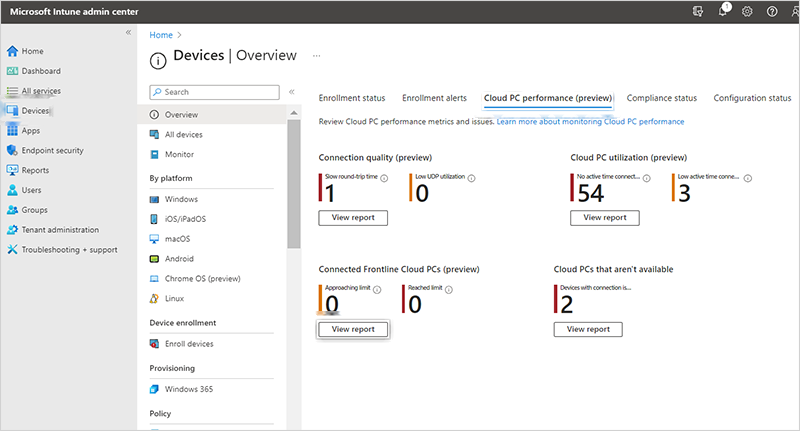Click the Windows 365 icon
This screenshot has height=431, width=800.
pyautogui.click(x=154, y=389)
